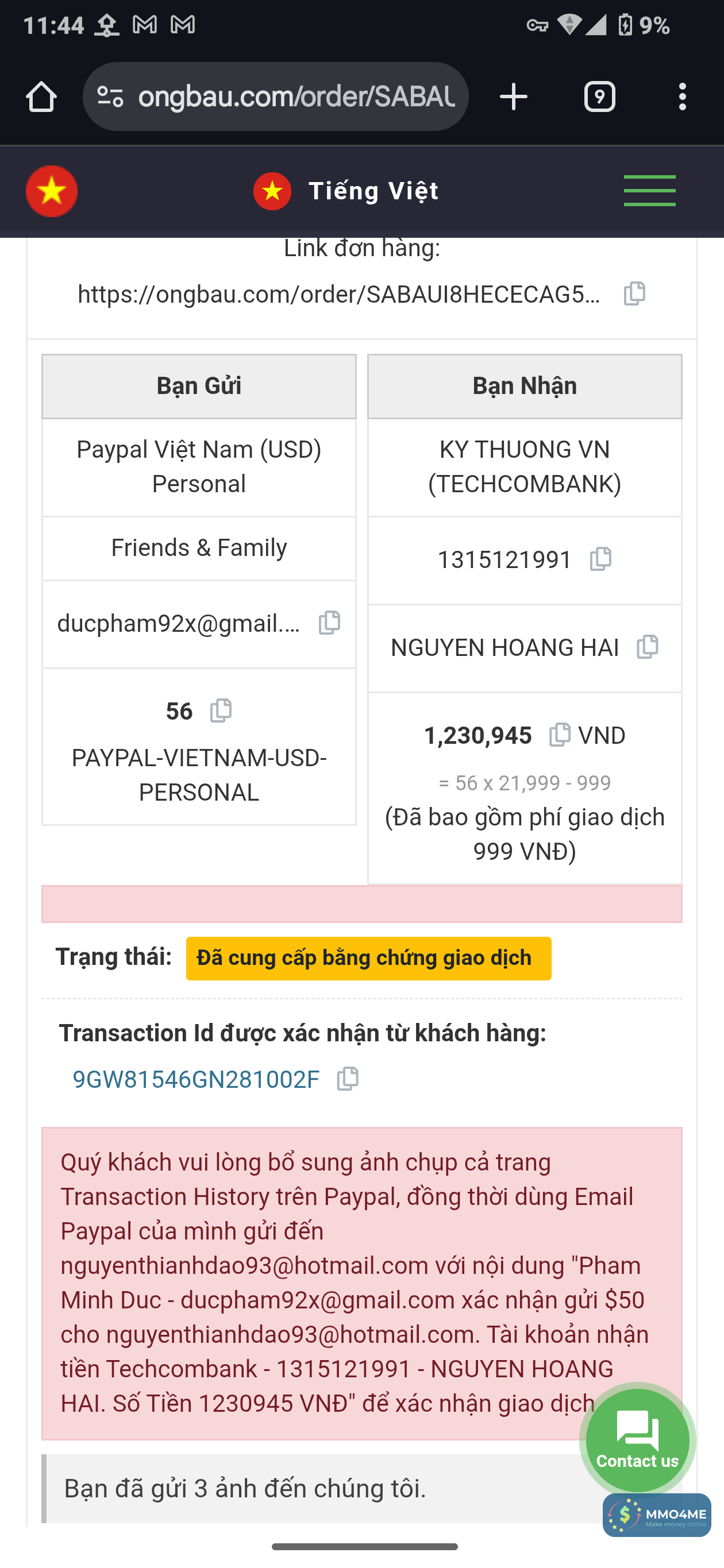Open transaction ID 9GW81546GN281002F link
Viewport: 724px width, 1568px height.
pyautogui.click(x=195, y=1080)
